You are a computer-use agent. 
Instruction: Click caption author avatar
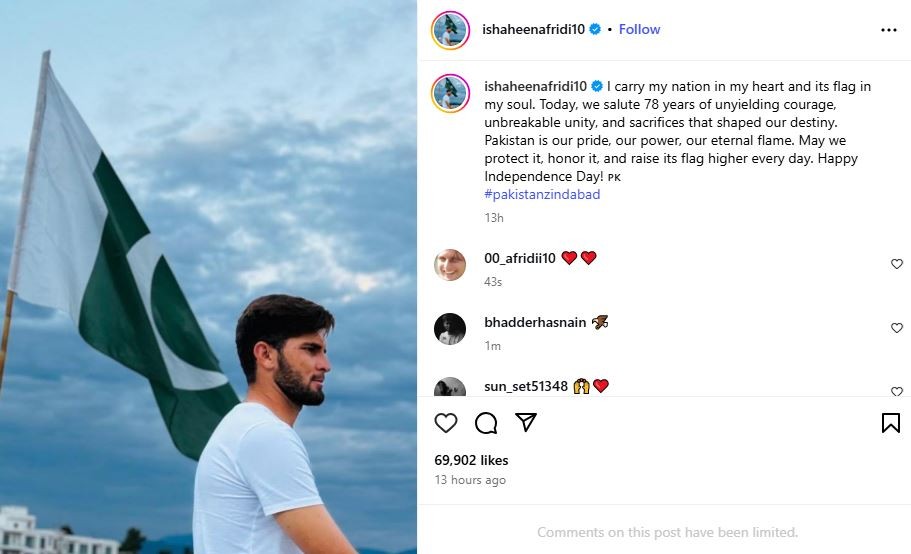tap(450, 92)
